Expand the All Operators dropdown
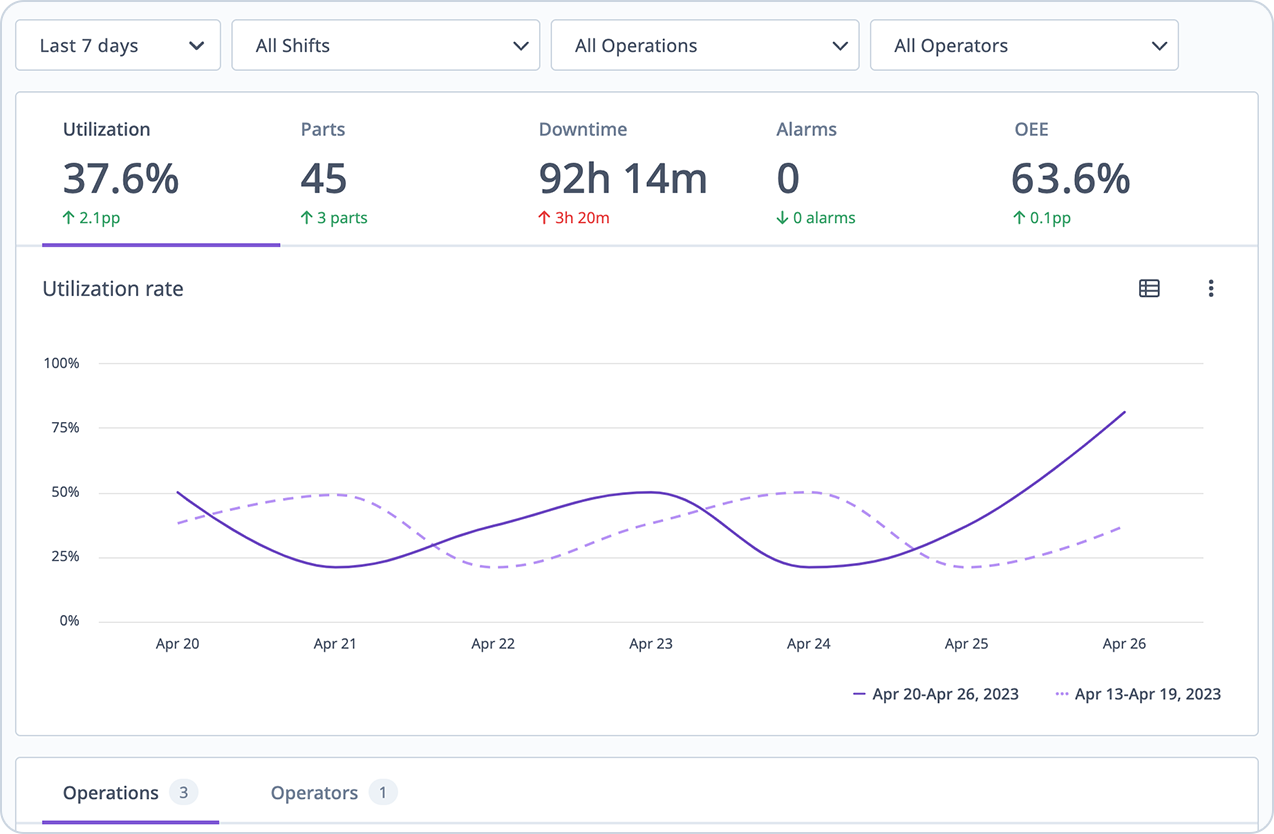 click(x=1024, y=46)
